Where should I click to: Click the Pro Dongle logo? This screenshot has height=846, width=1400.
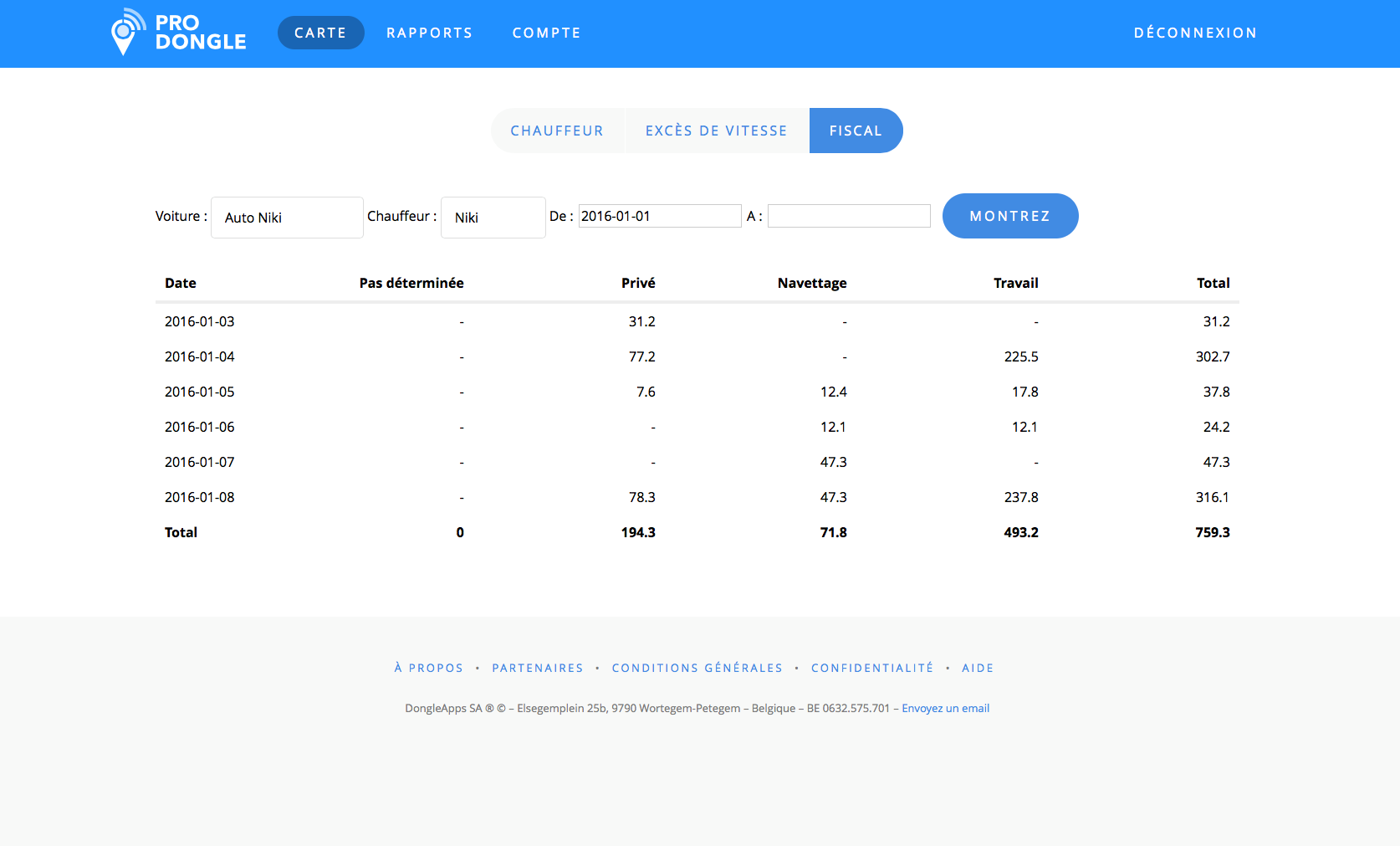178,33
